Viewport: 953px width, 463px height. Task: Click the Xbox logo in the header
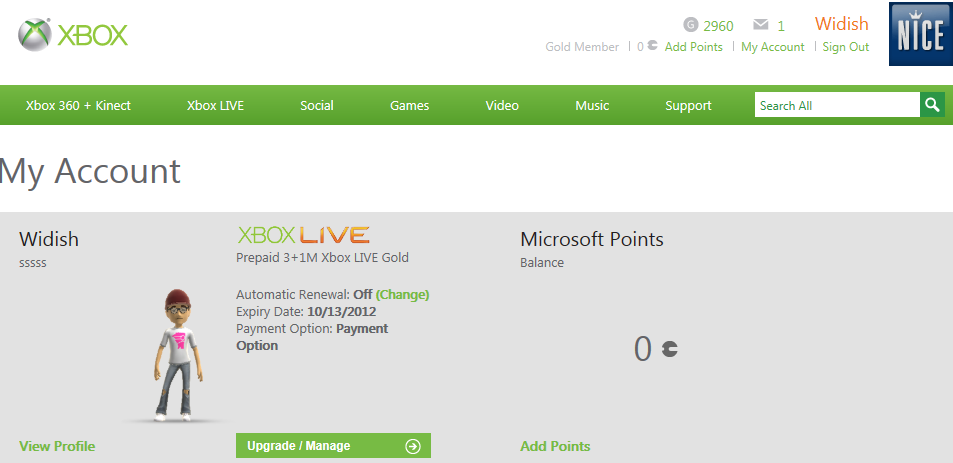73,35
